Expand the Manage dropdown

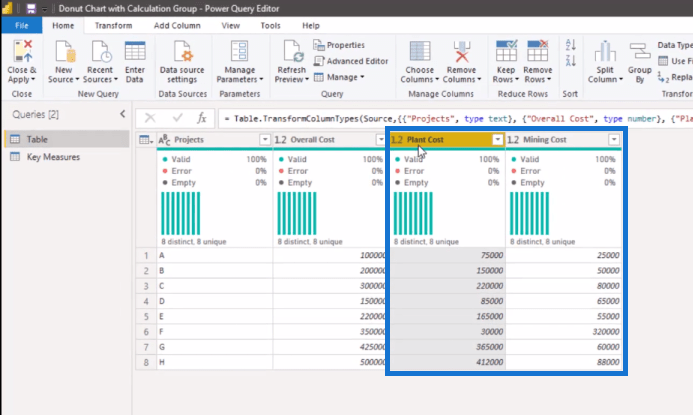tap(339, 77)
